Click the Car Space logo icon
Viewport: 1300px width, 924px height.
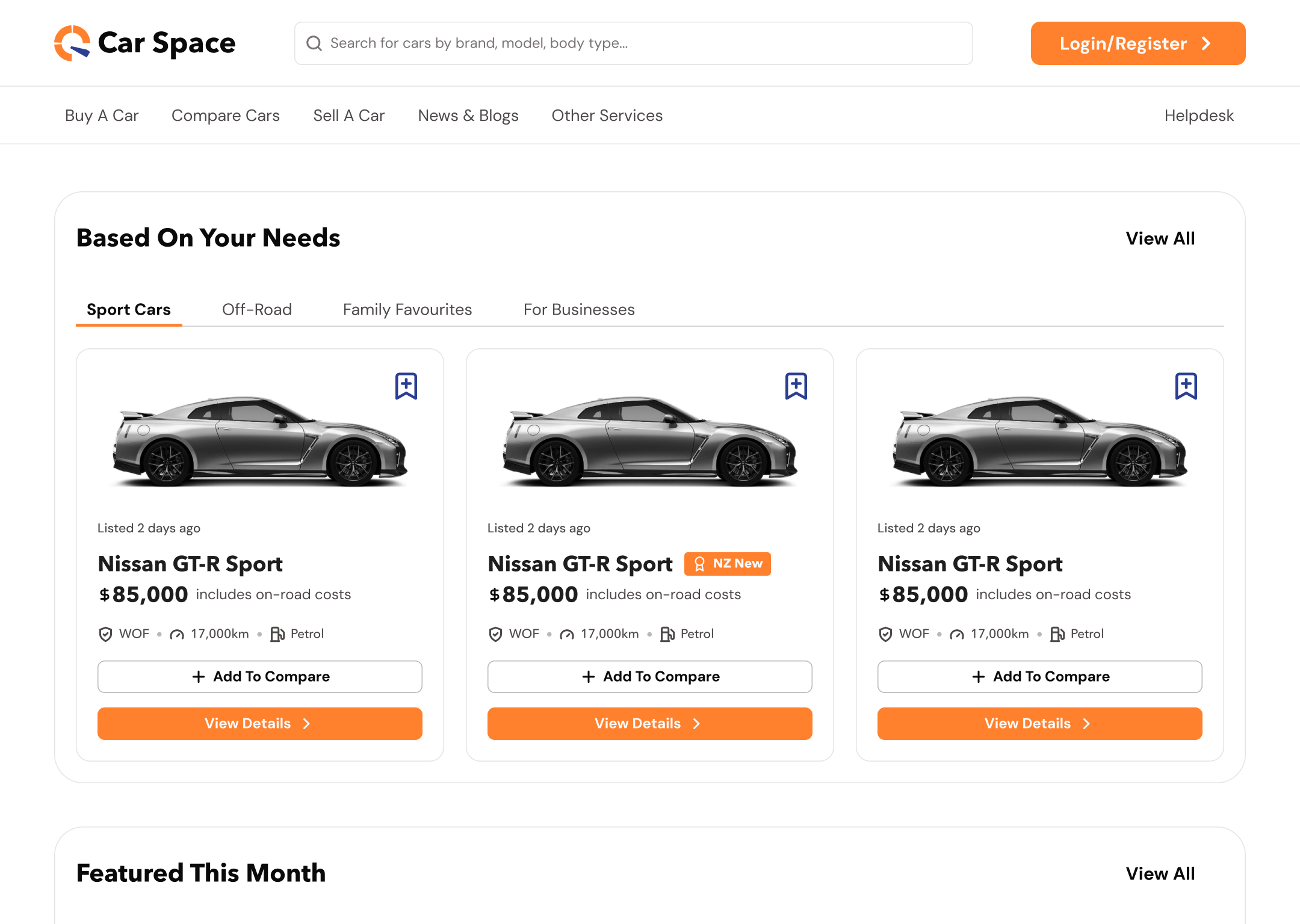[x=72, y=43]
